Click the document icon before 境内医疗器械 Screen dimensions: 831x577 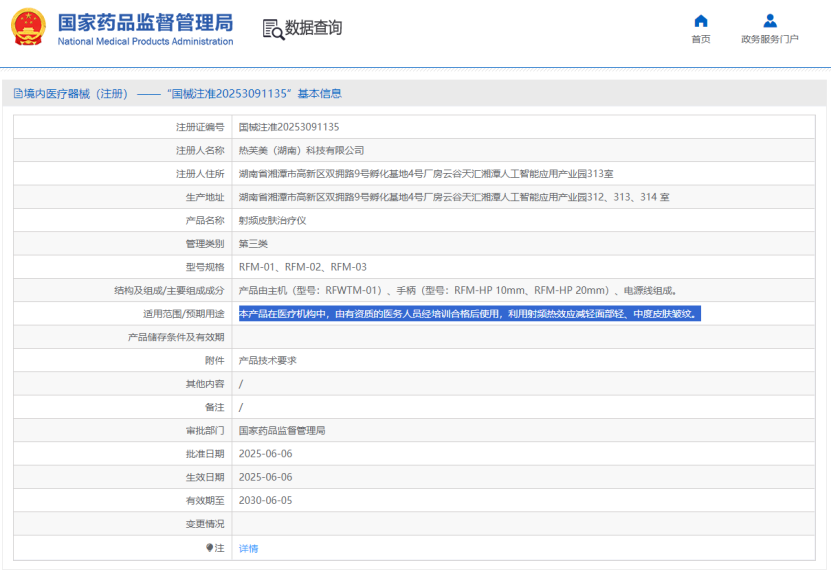coord(17,94)
